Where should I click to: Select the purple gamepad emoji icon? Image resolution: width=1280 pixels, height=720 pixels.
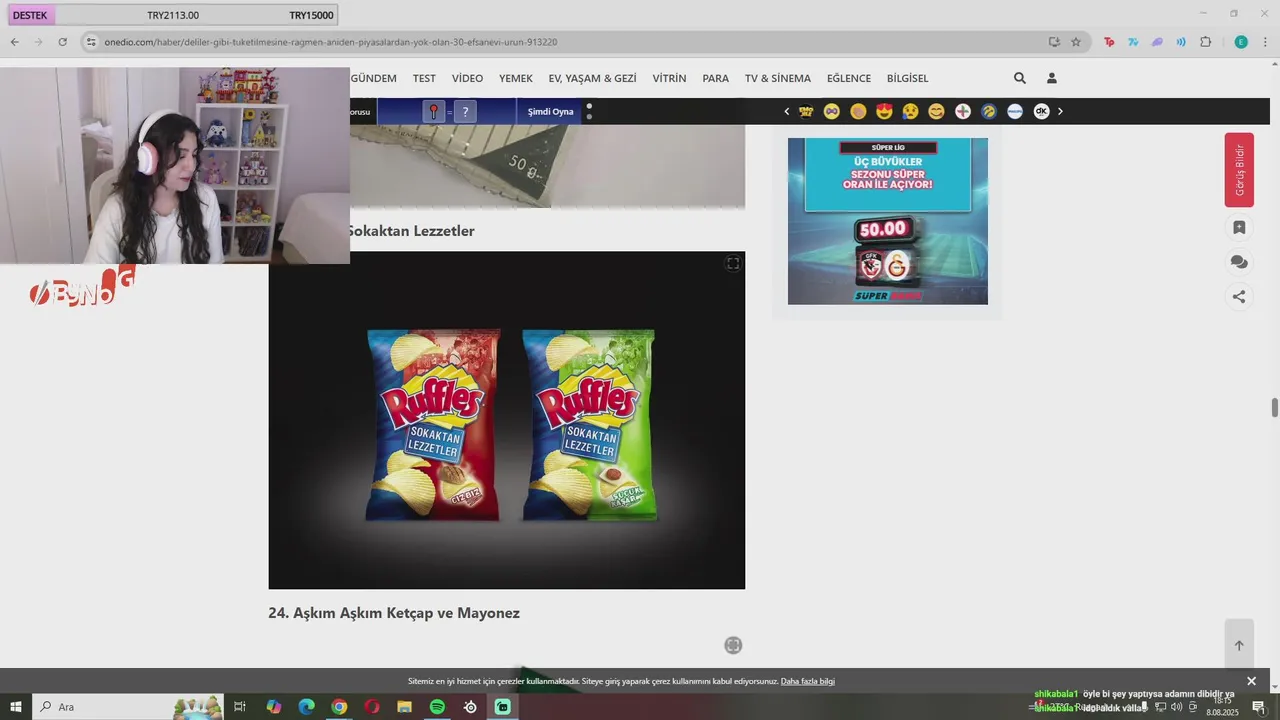click(x=832, y=111)
